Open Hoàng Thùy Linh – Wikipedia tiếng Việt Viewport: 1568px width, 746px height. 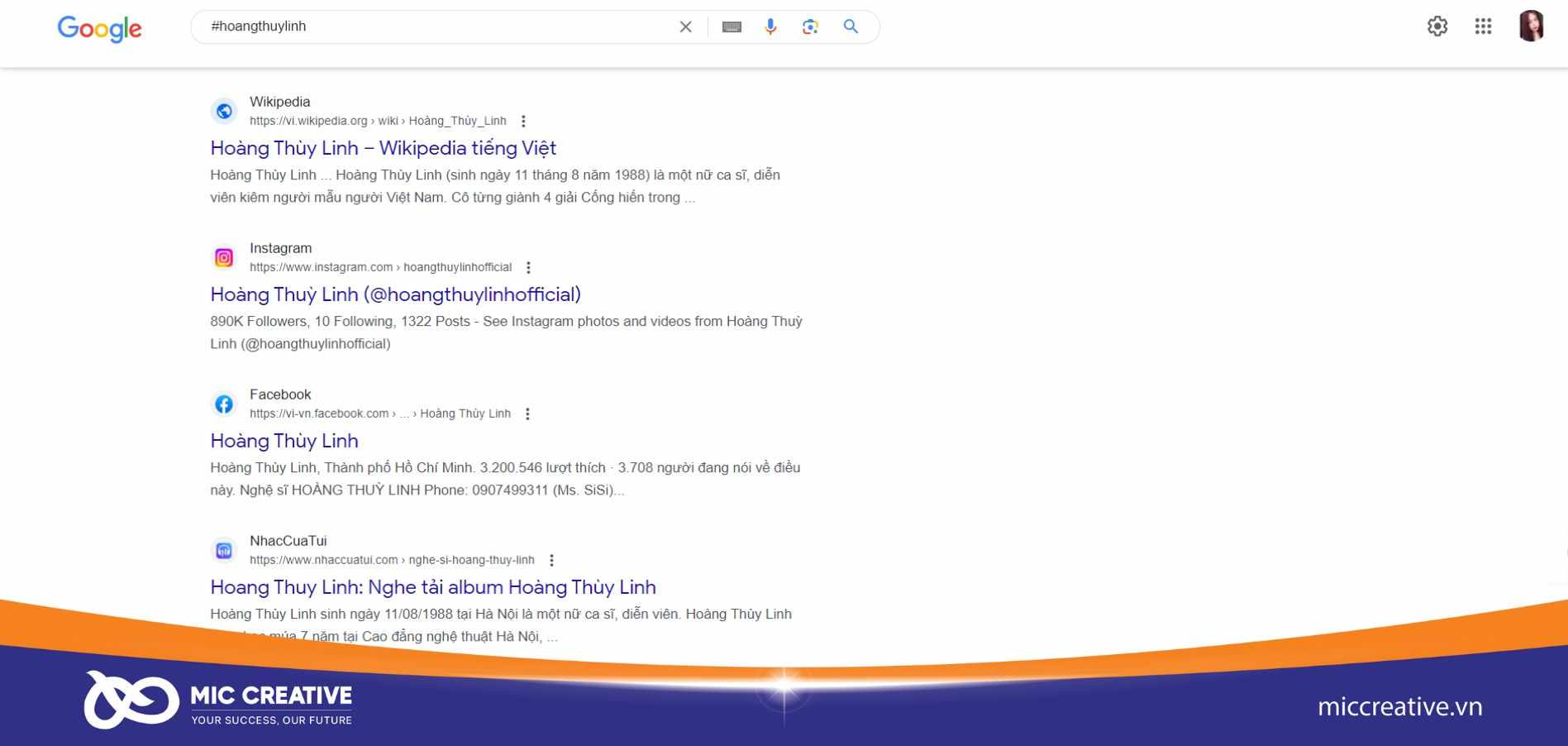pos(383,148)
